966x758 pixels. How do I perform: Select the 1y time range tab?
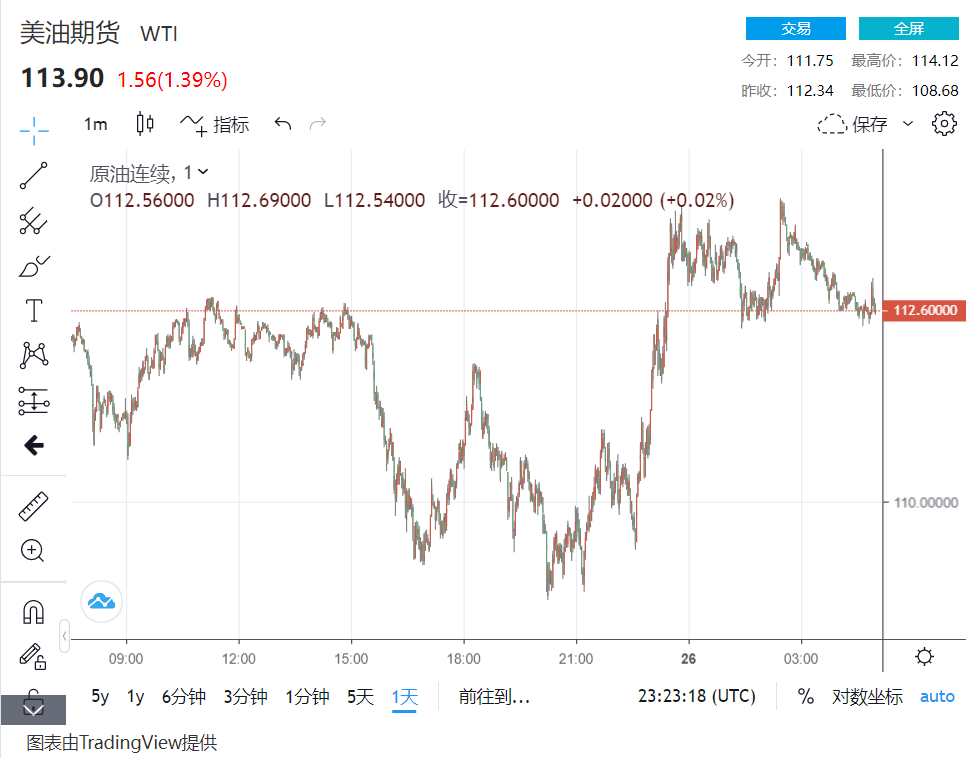pos(135,696)
